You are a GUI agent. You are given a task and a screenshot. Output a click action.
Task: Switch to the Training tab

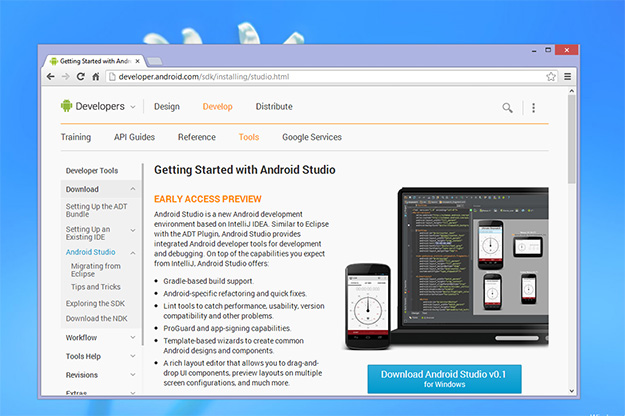coord(76,137)
